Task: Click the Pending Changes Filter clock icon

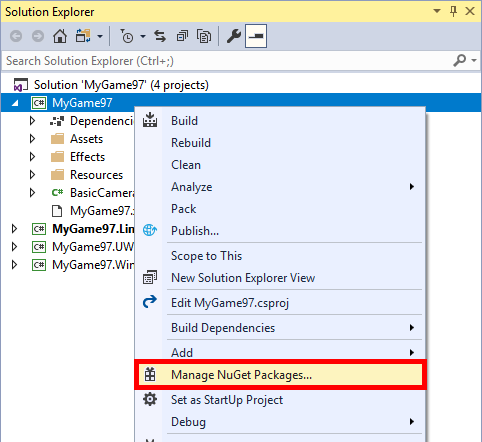Action: (127, 36)
